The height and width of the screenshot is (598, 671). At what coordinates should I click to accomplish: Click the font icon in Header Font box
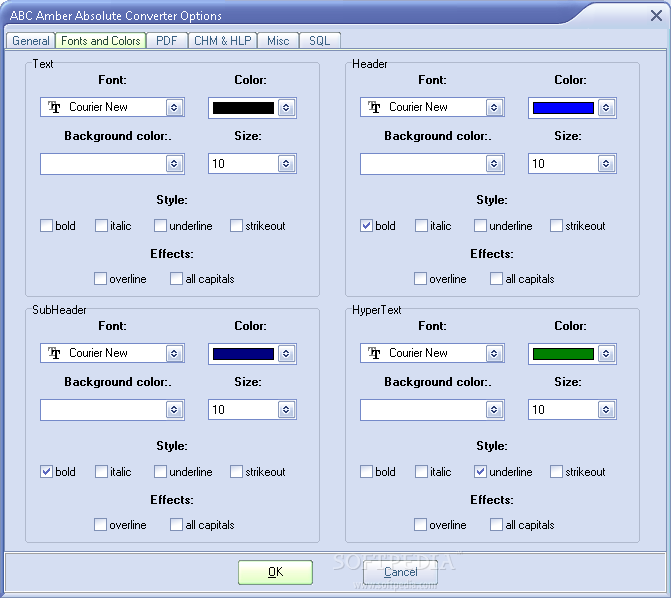pyautogui.click(x=374, y=107)
